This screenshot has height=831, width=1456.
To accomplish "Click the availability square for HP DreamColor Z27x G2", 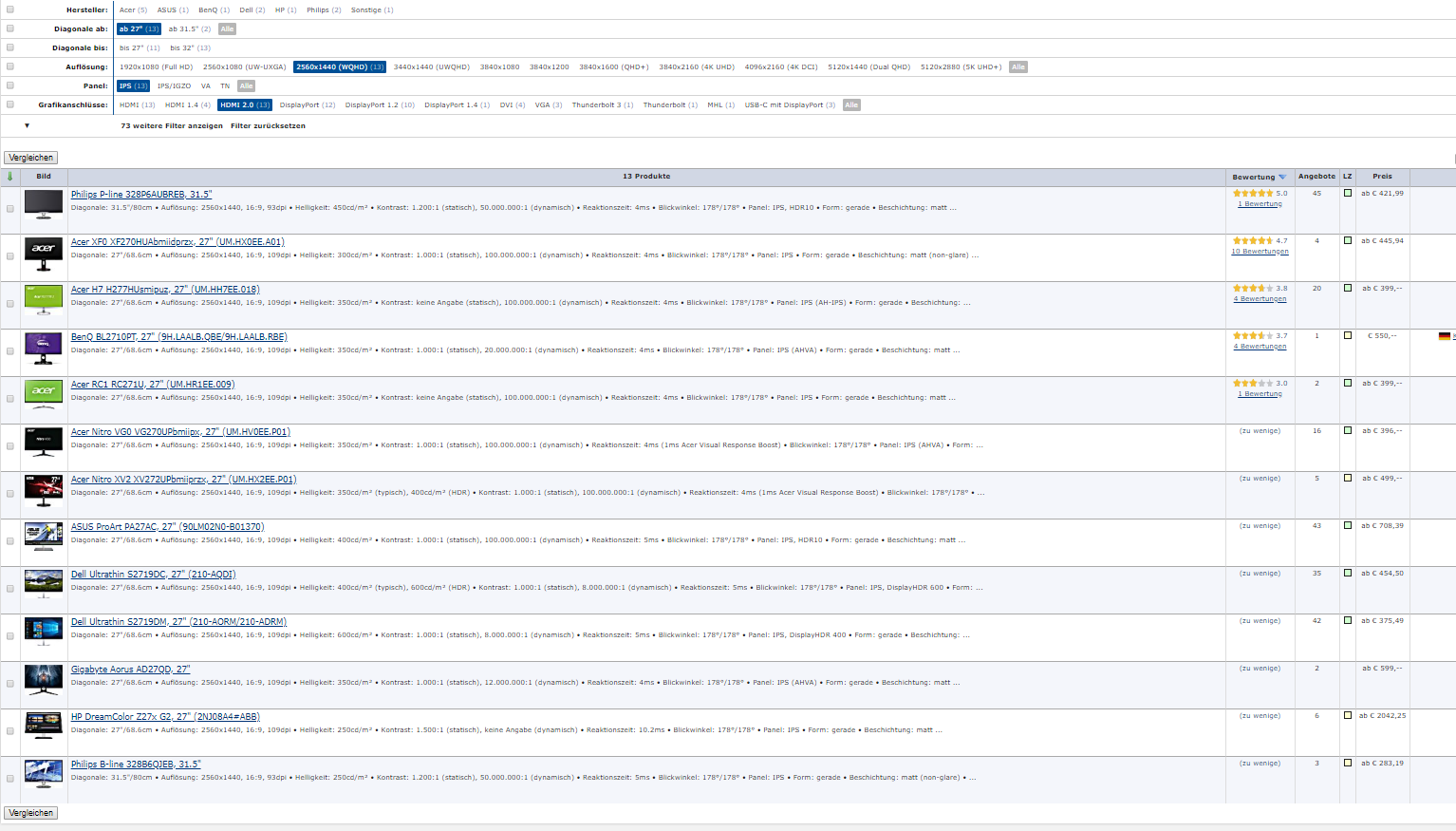I will (1348, 715).
